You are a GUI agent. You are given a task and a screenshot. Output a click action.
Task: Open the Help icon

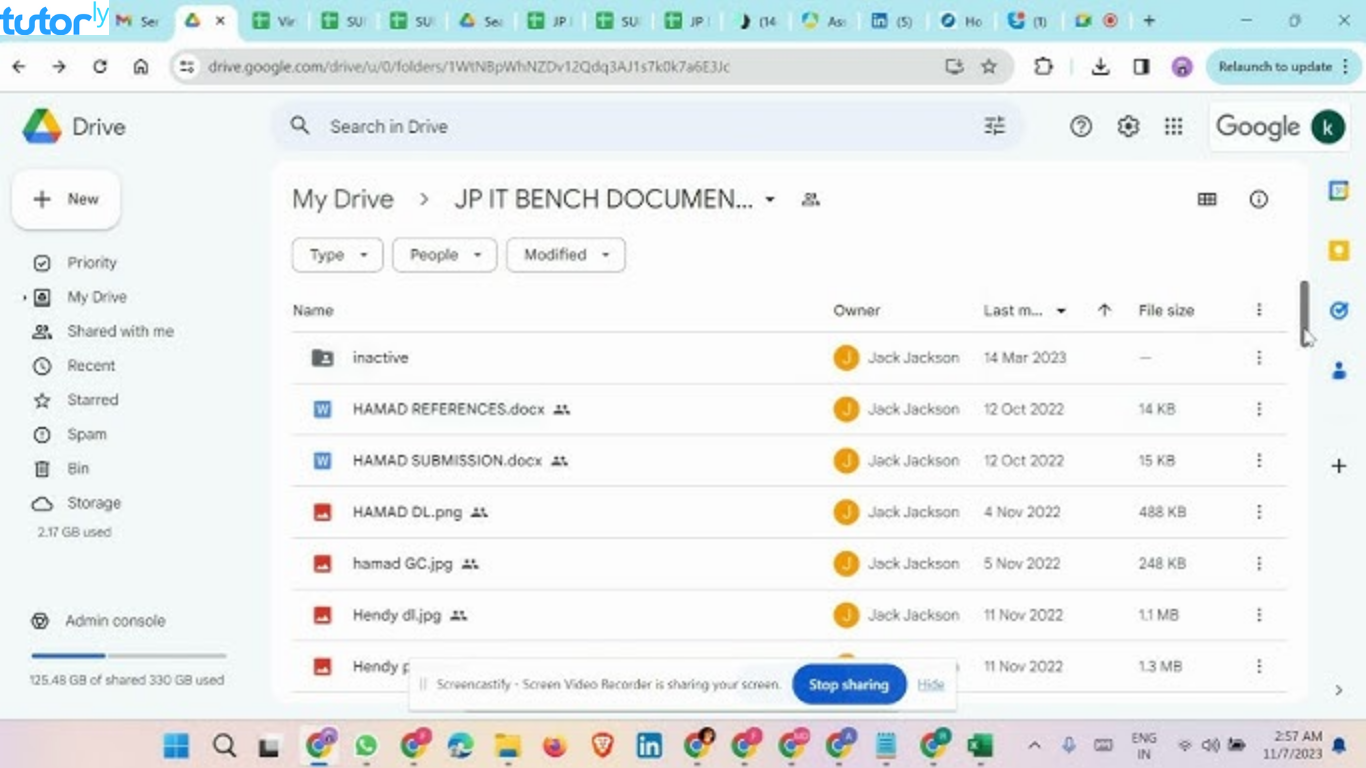pyautogui.click(x=1081, y=126)
